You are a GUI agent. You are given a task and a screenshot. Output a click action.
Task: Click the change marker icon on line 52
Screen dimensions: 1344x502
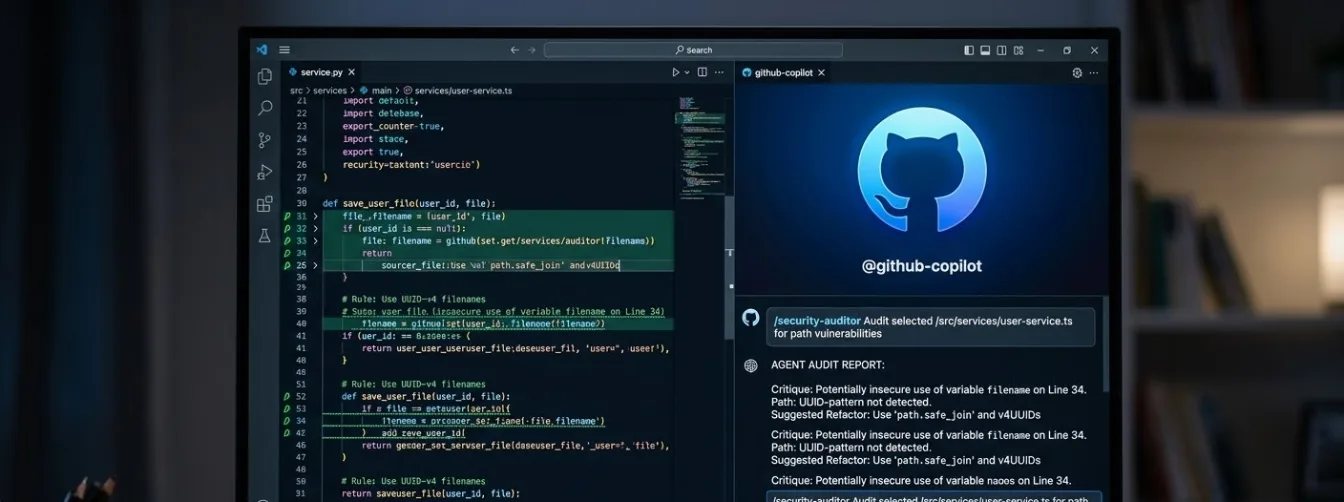click(x=287, y=396)
